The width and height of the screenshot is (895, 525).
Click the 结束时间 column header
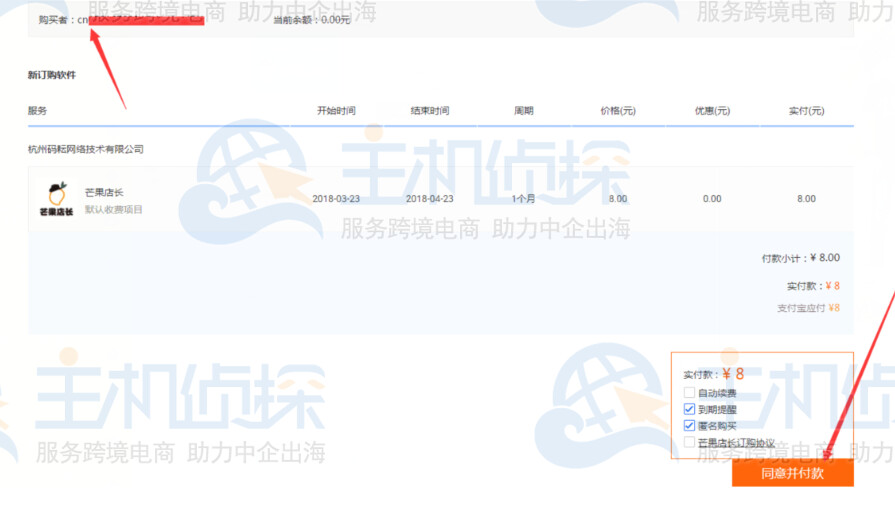pos(430,111)
